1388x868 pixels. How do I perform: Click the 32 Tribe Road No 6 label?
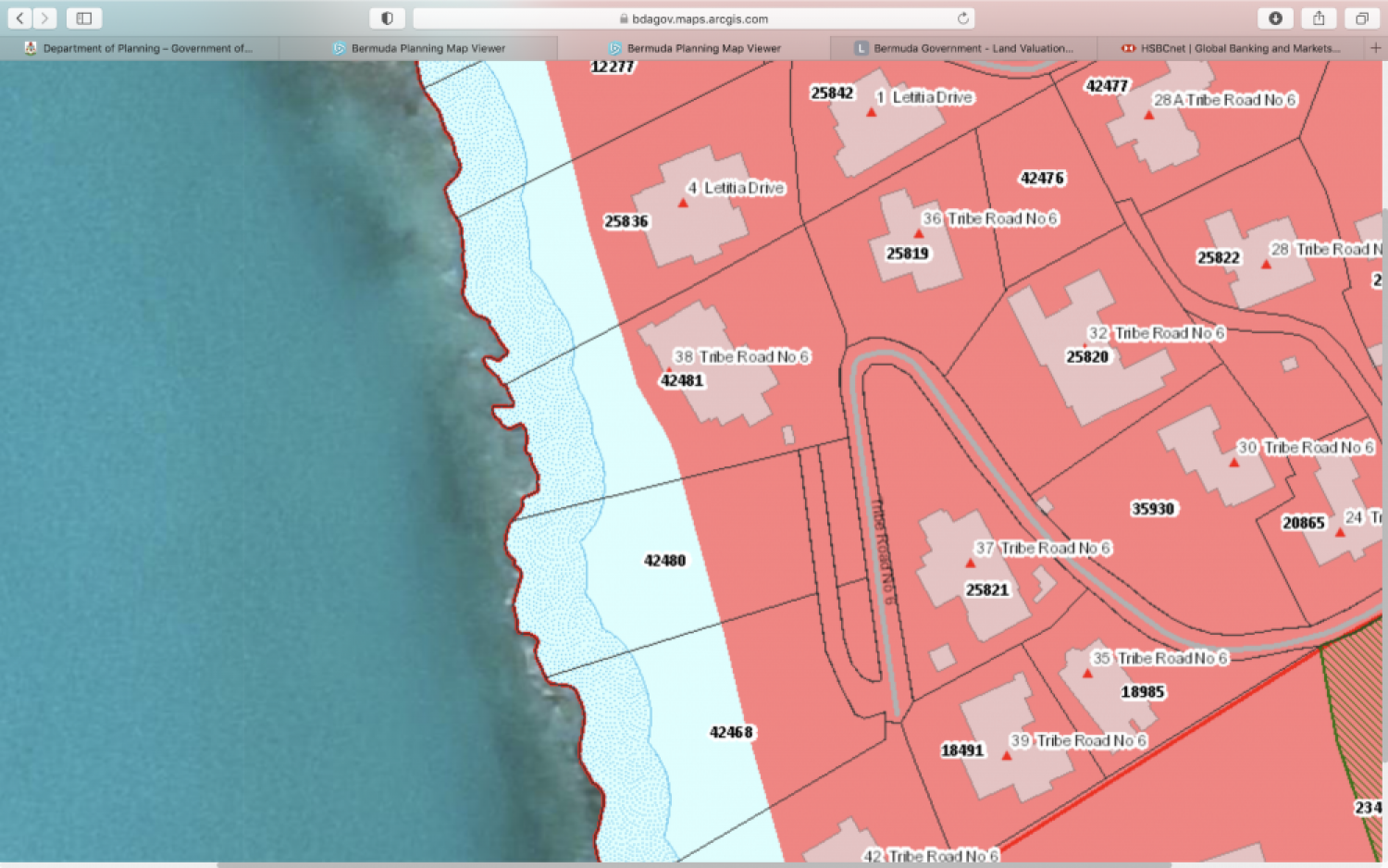(1156, 333)
